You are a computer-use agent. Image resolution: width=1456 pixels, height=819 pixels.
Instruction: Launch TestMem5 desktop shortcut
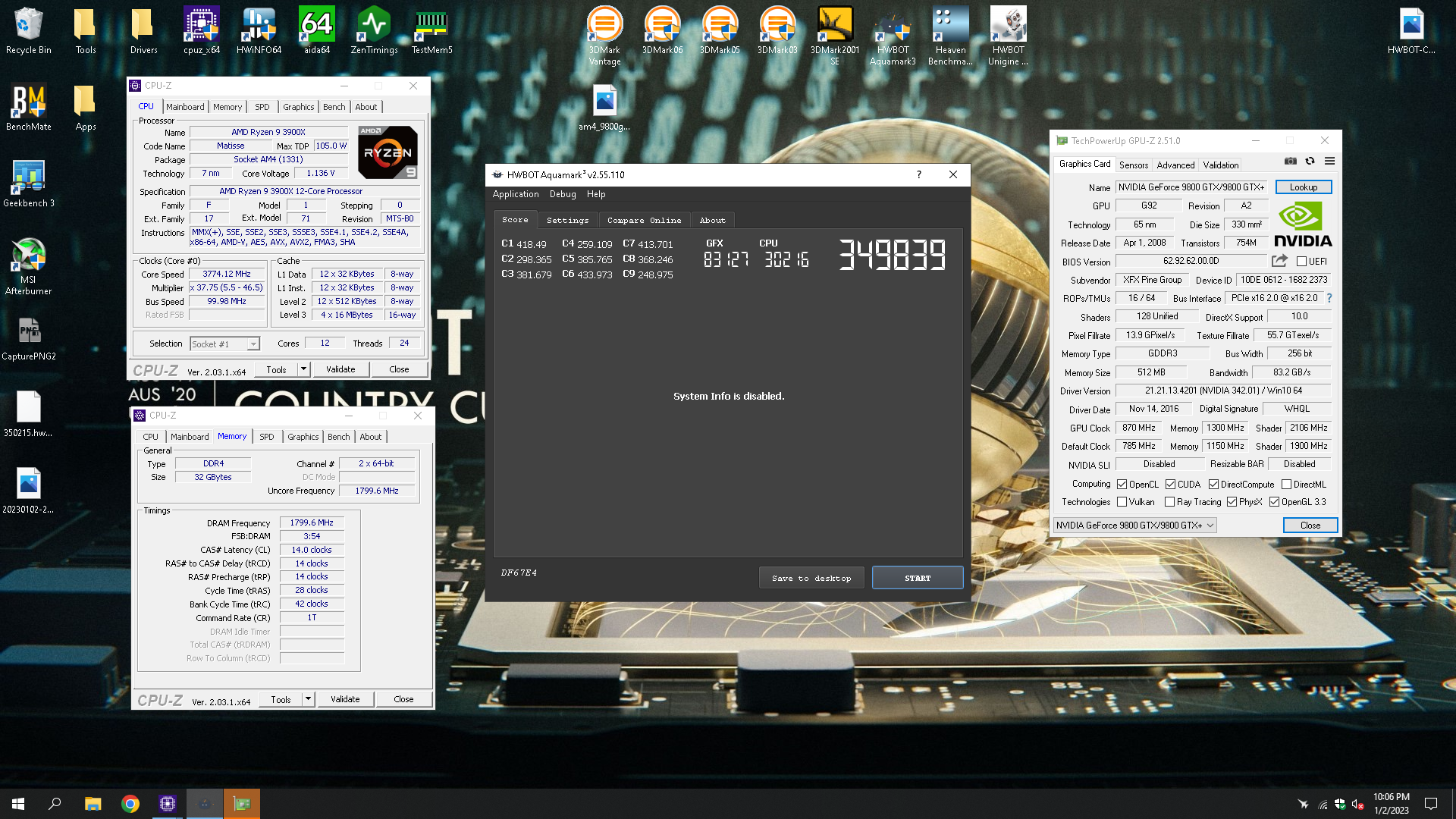point(432,31)
